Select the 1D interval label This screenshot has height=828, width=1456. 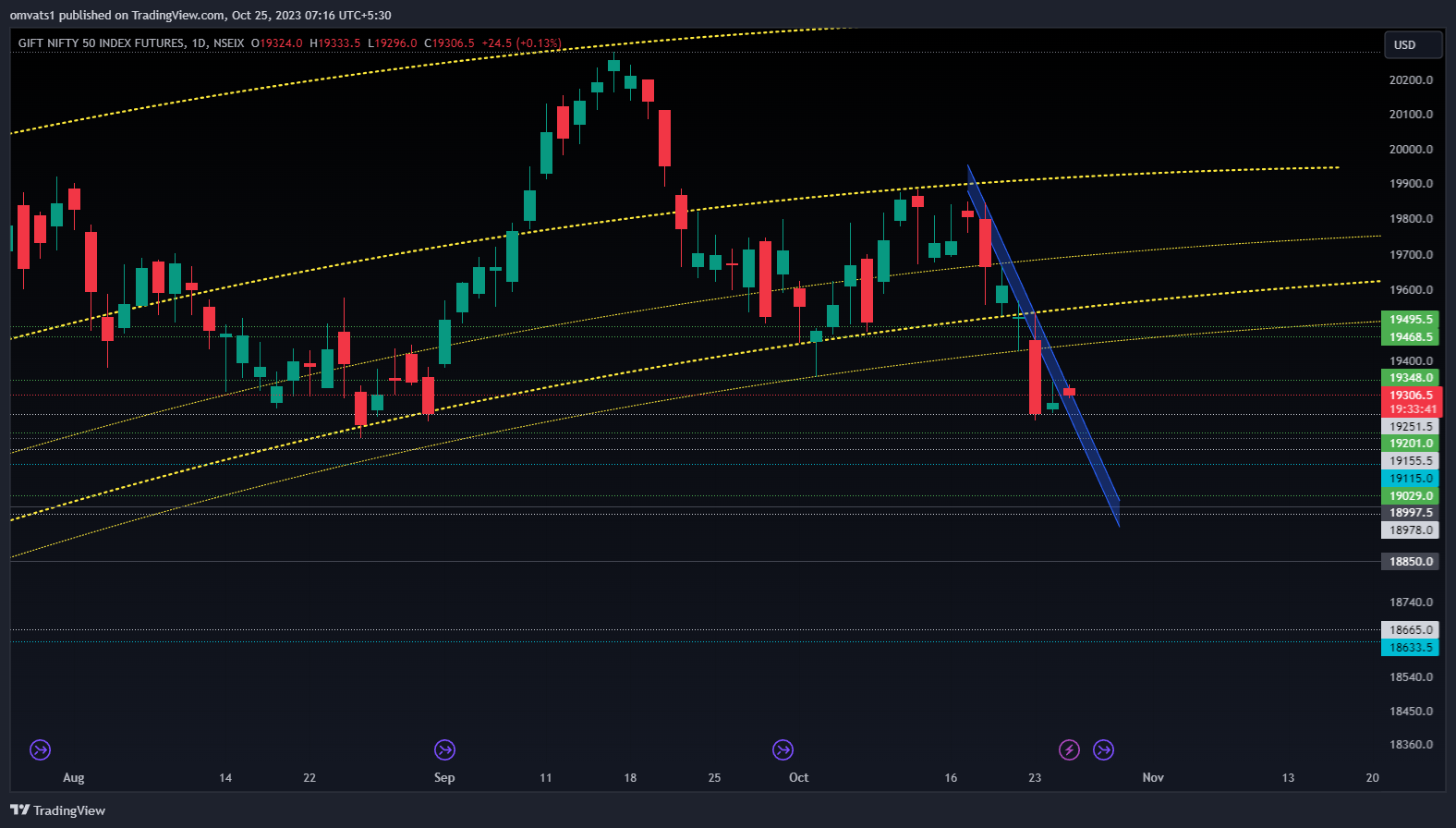click(x=200, y=43)
